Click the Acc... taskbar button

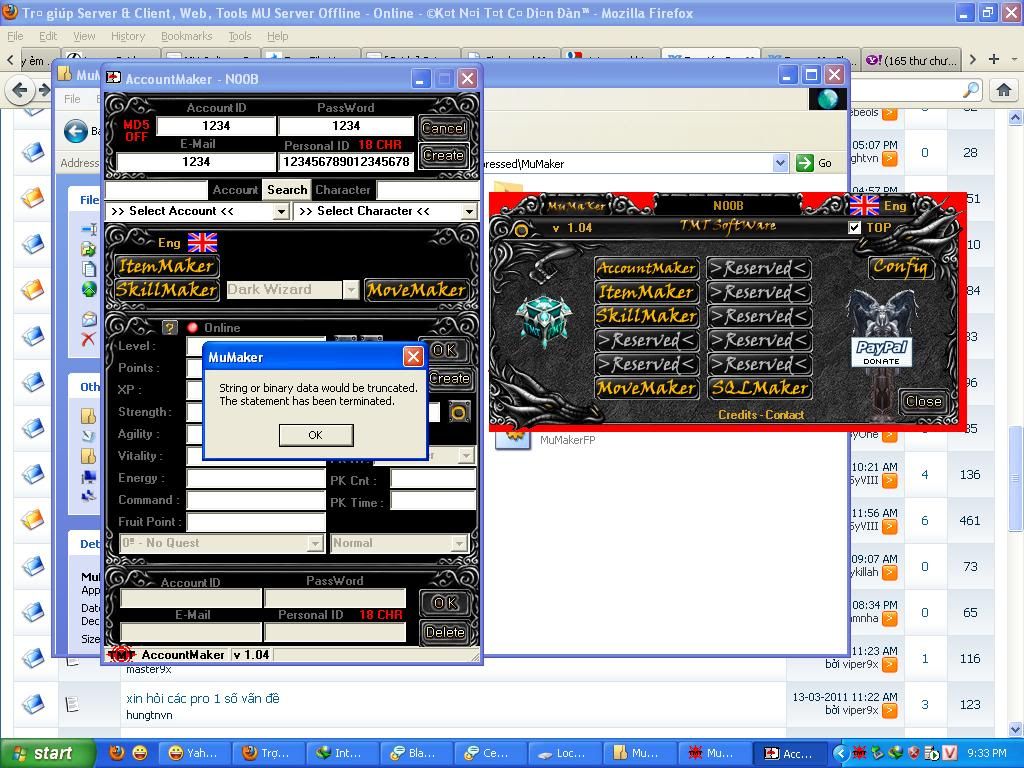coord(789,753)
